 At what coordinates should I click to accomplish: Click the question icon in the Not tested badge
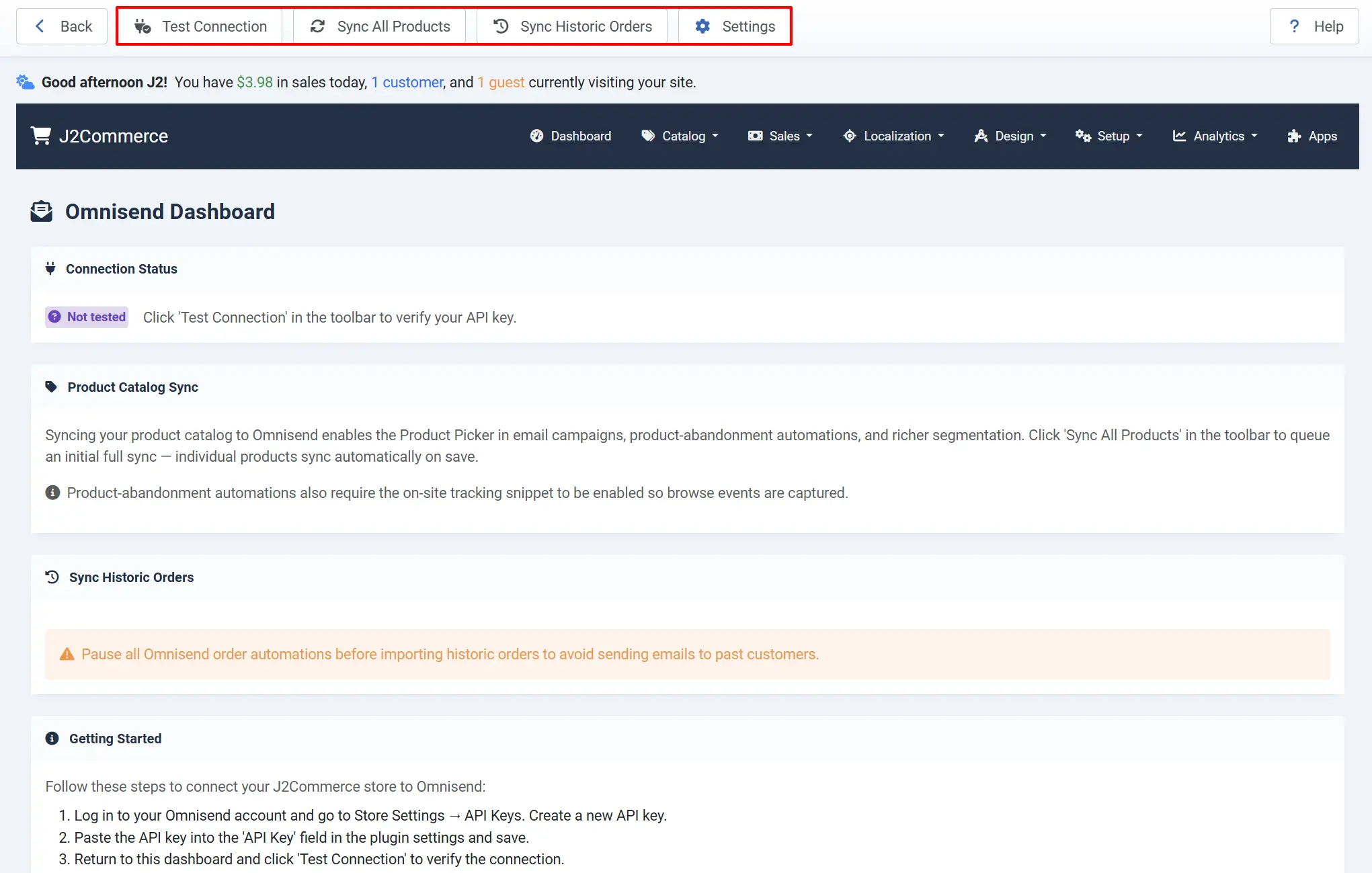coord(54,317)
